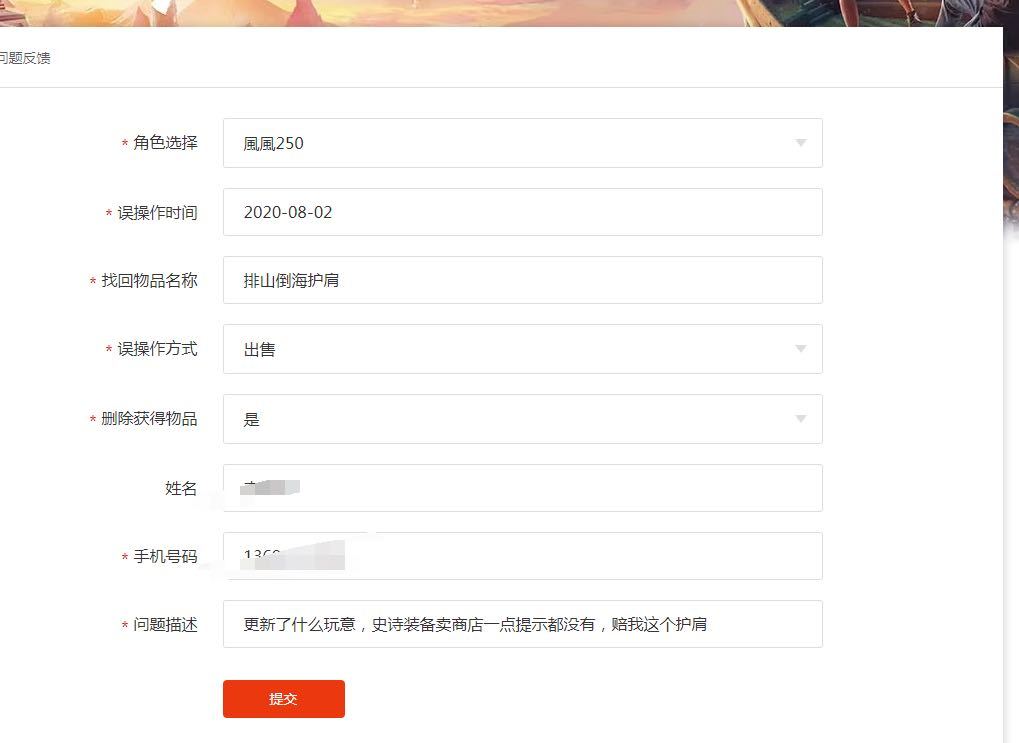Click the 提交 submit button

[283, 699]
